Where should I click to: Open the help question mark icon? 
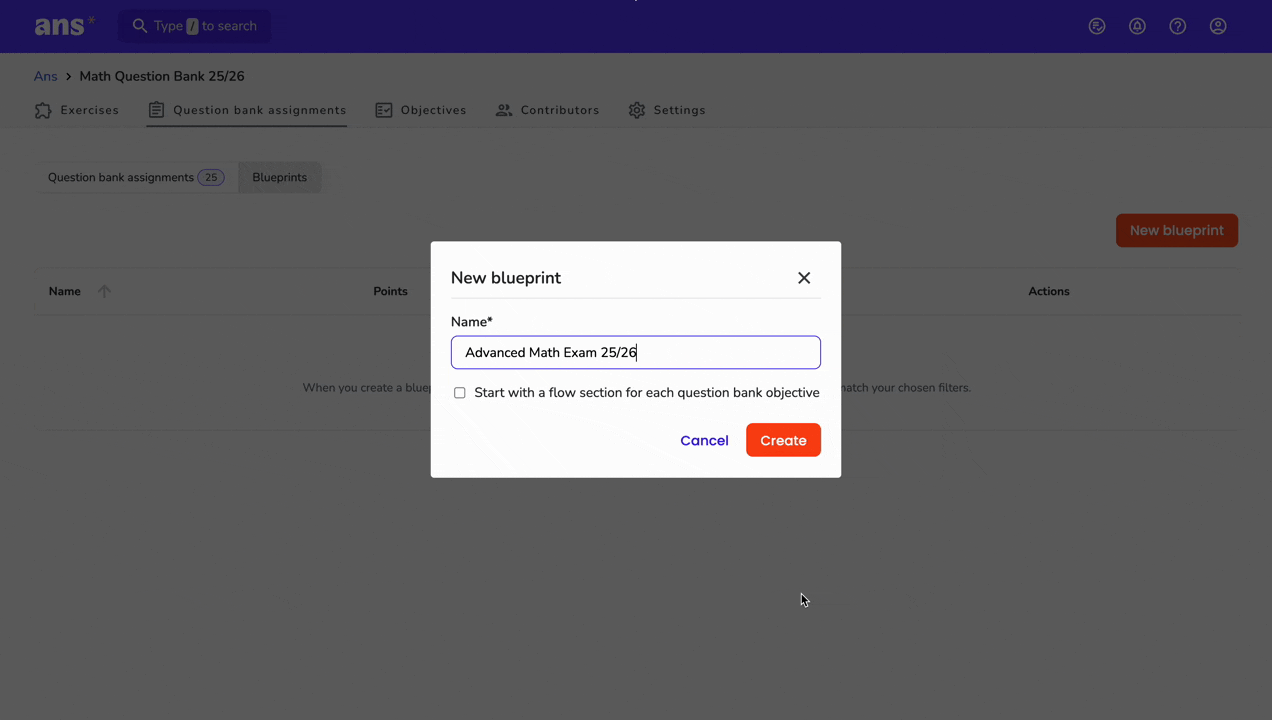click(1178, 26)
